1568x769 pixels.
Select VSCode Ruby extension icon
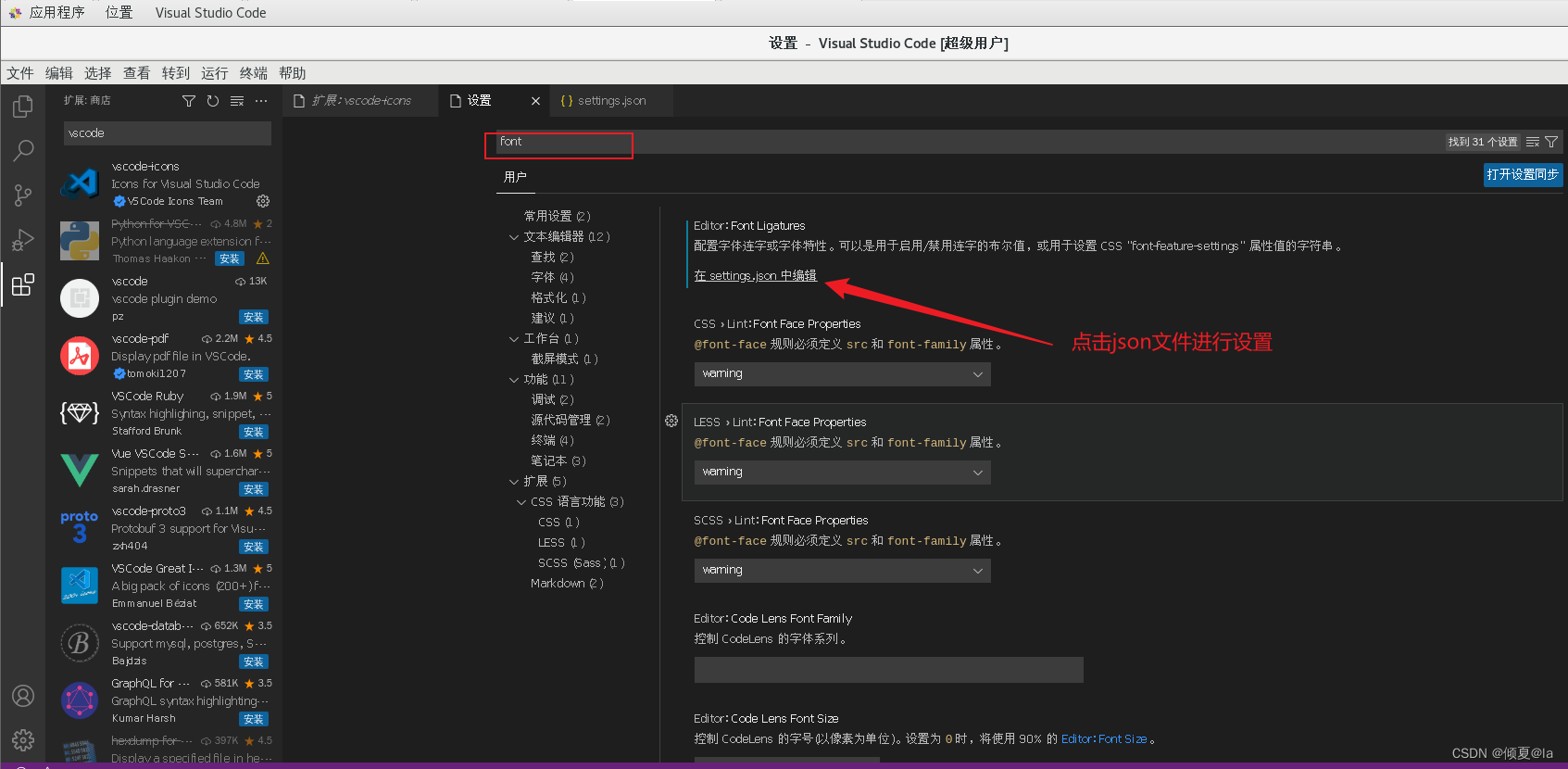tap(80, 413)
